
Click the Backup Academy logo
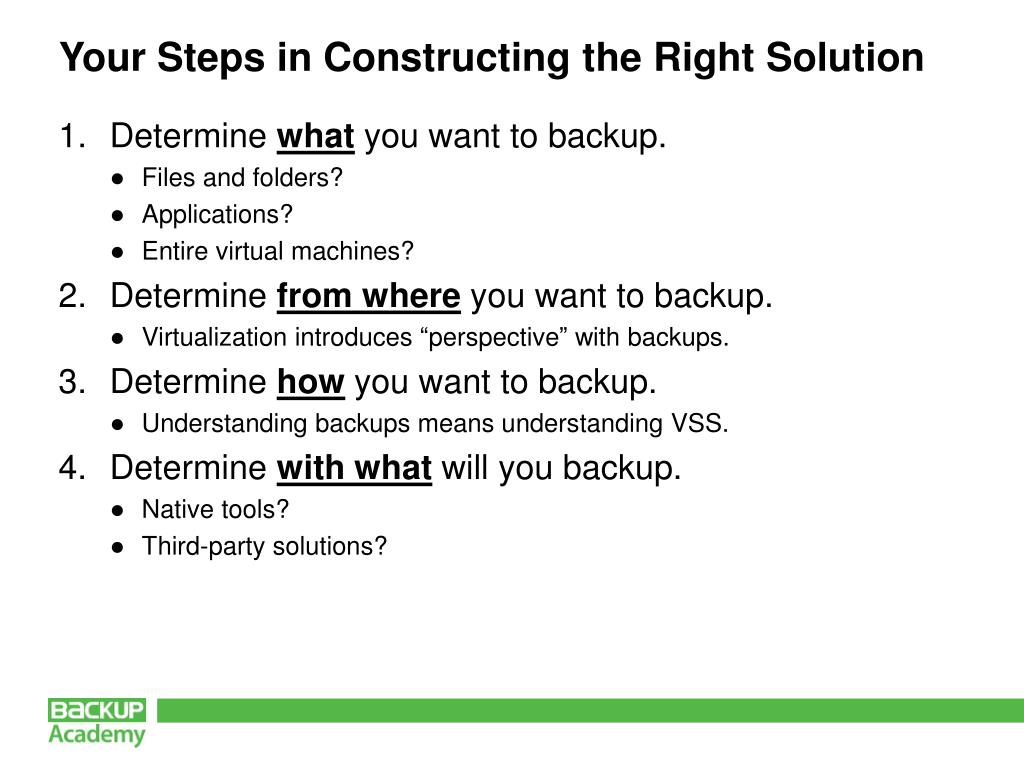click(x=97, y=722)
